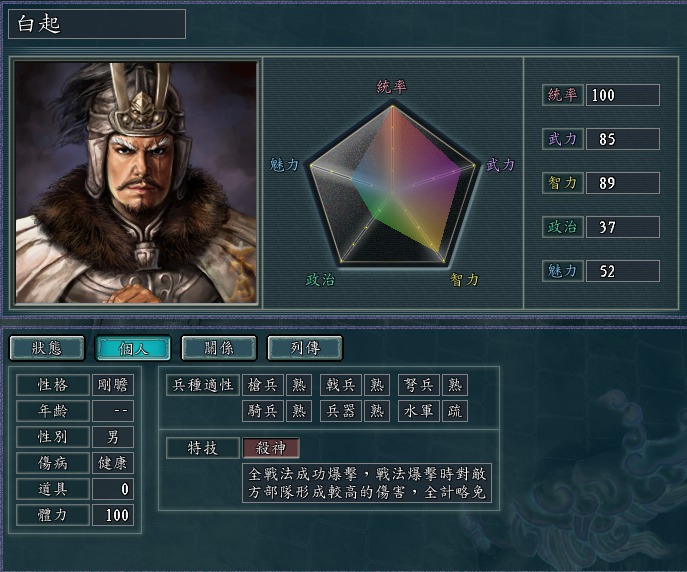Screen dimensions: 687x572
Task: Click the 弩兵 troop aptitude cell
Action: click(419, 385)
